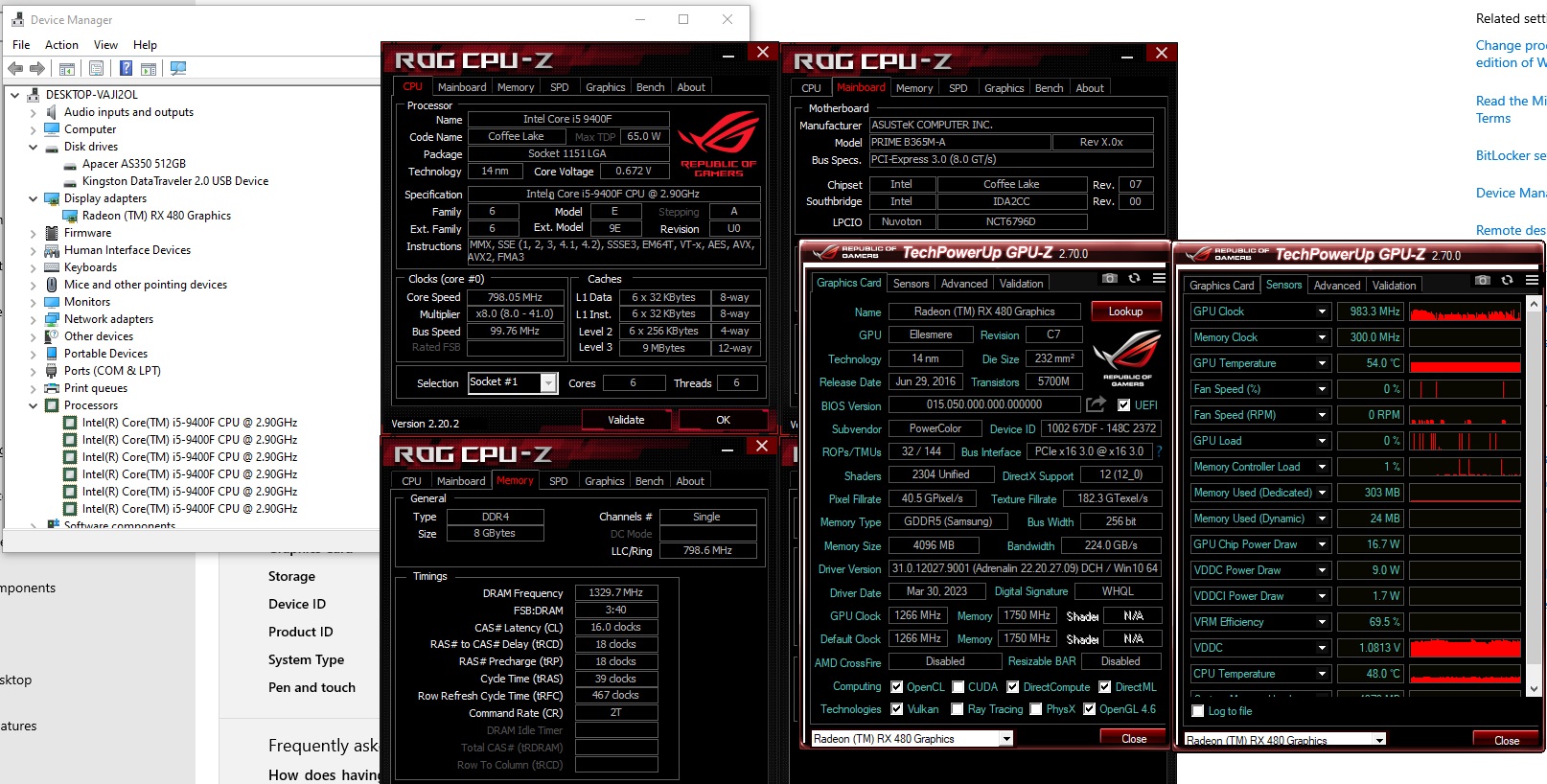
Task: Collapse the Display adapters tree node
Action: tap(33, 198)
